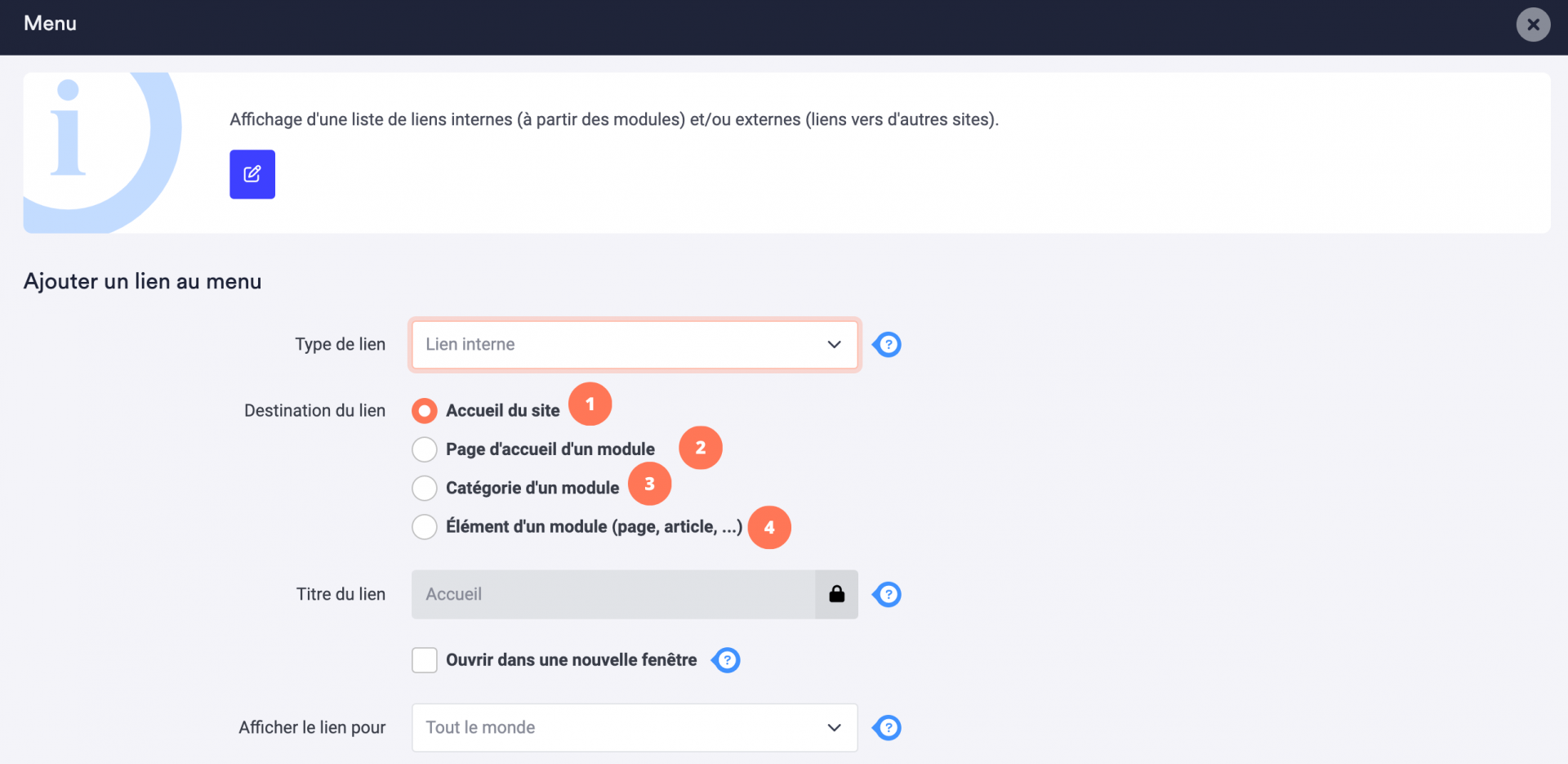Click help icon for new window option

726,660
